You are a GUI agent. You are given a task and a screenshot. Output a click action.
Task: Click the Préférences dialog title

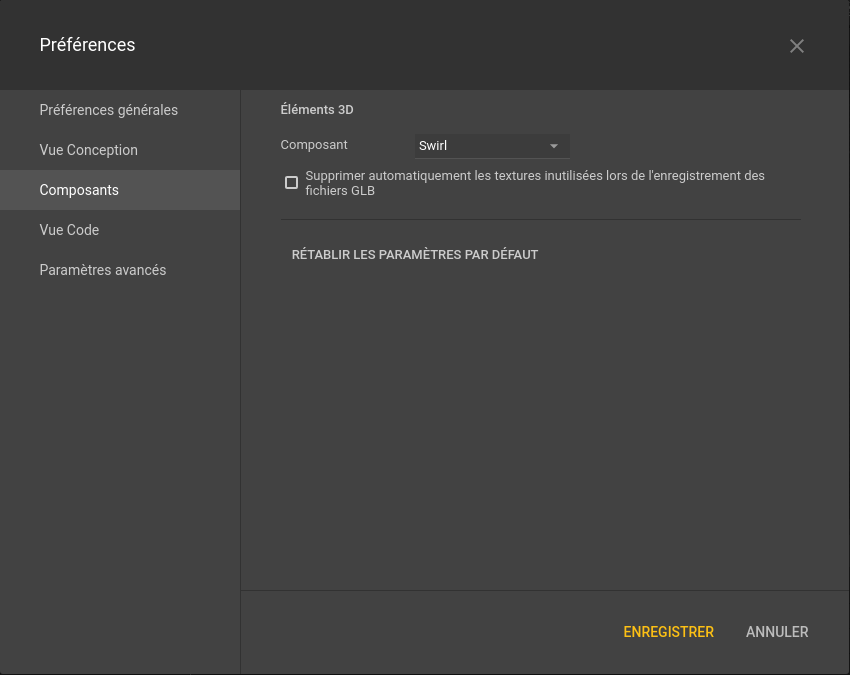(87, 45)
